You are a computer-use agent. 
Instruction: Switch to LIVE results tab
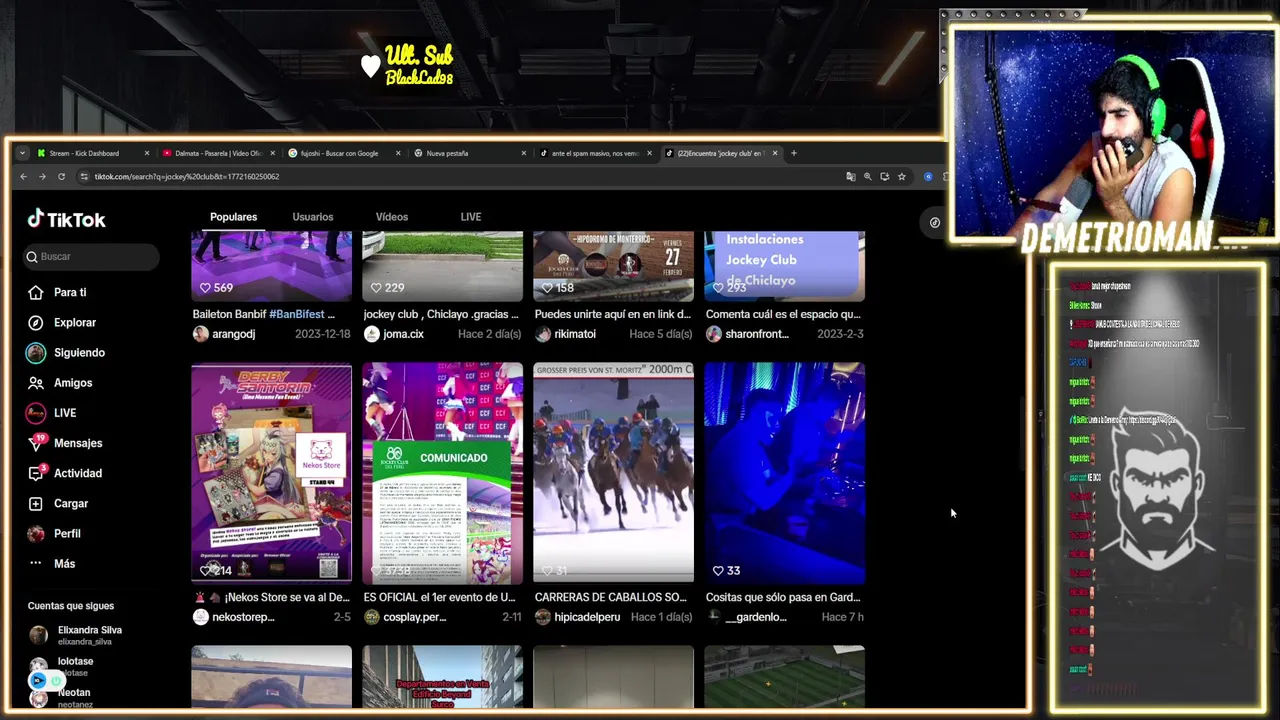point(471,217)
